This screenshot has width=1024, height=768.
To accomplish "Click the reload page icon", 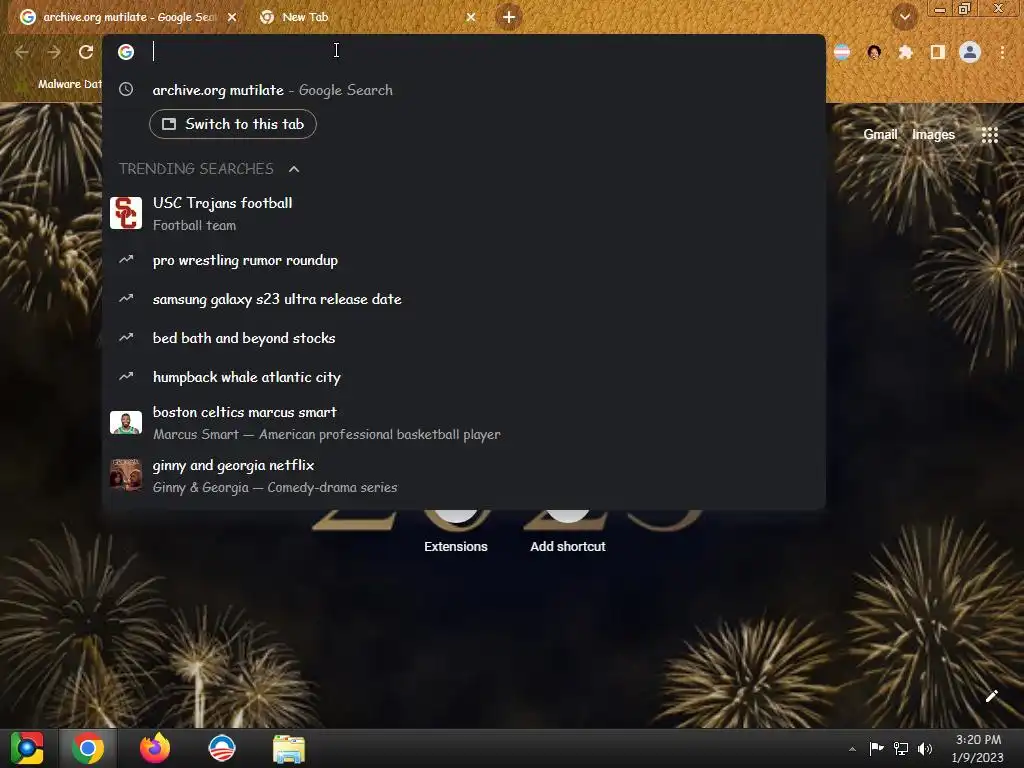I will [x=86, y=52].
